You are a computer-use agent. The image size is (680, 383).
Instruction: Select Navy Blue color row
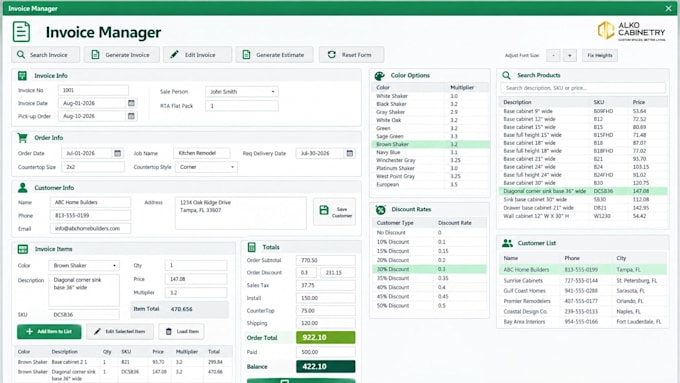pyautogui.click(x=431, y=152)
